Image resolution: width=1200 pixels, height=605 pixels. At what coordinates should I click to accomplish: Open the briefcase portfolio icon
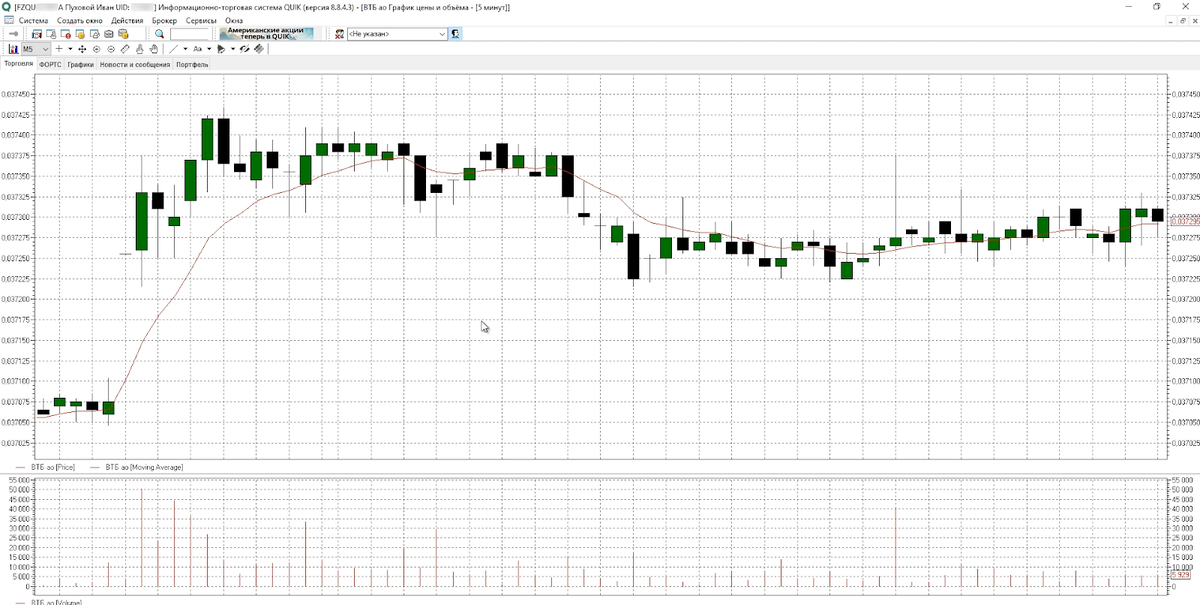108,33
